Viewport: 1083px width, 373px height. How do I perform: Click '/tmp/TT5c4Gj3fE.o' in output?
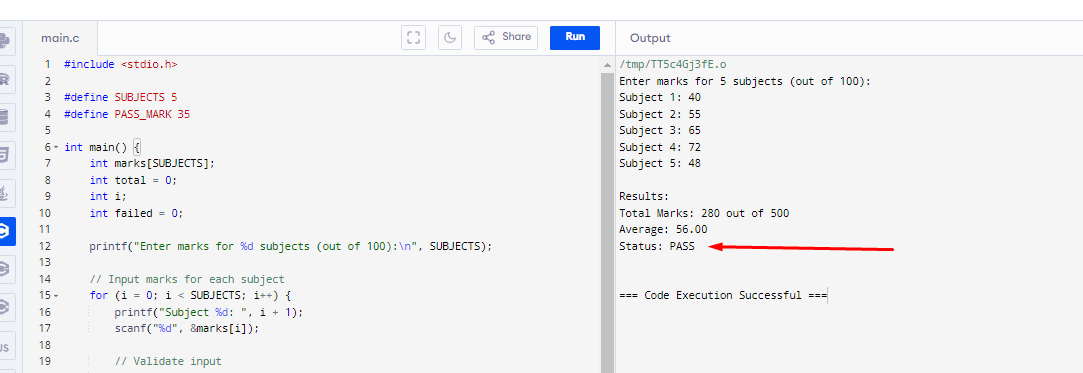[673, 64]
